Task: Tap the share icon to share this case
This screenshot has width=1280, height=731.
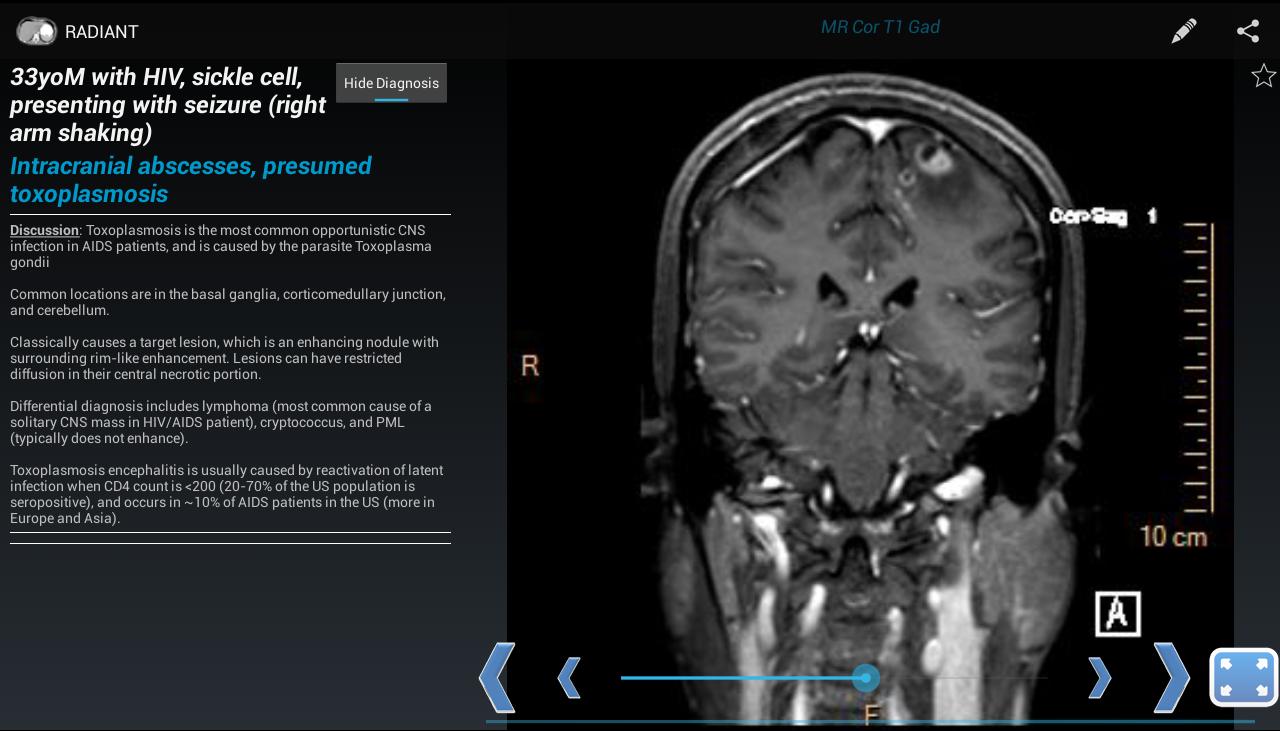Action: click(x=1247, y=31)
